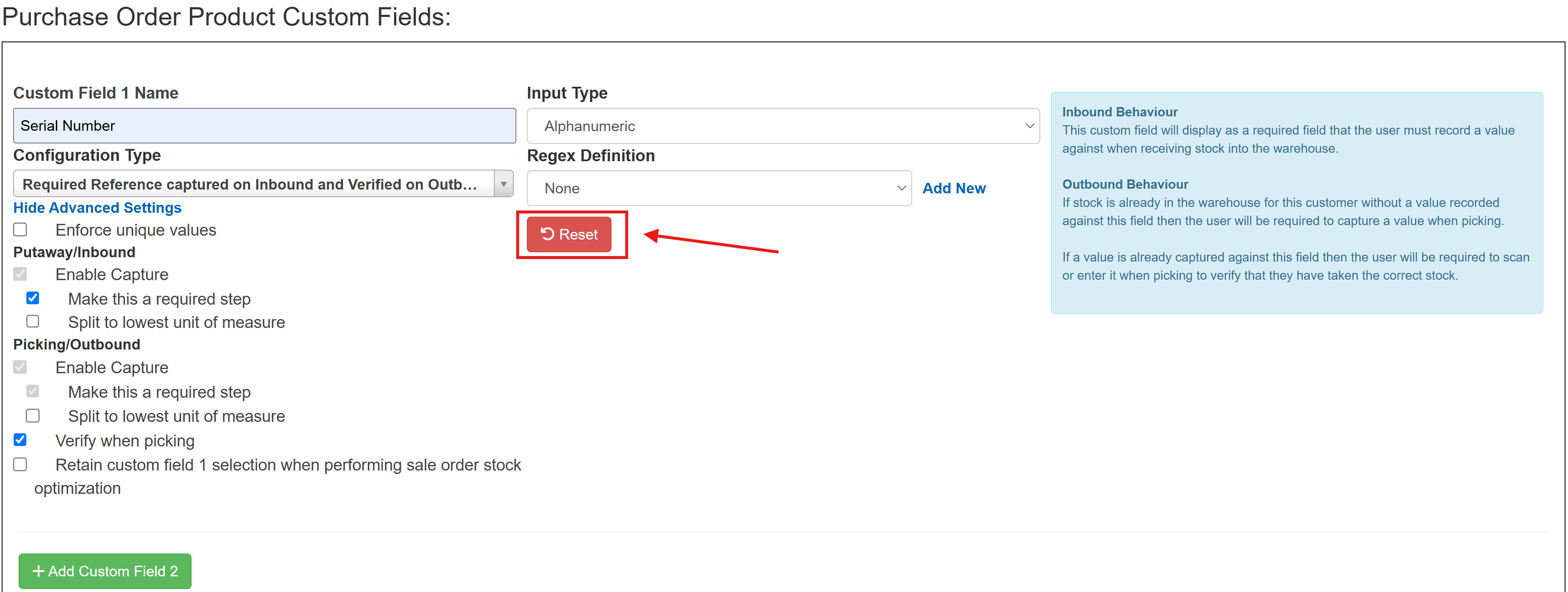Click the Reset icon with circular arrow
Image resolution: width=1568 pixels, height=592 pixels.
[547, 234]
